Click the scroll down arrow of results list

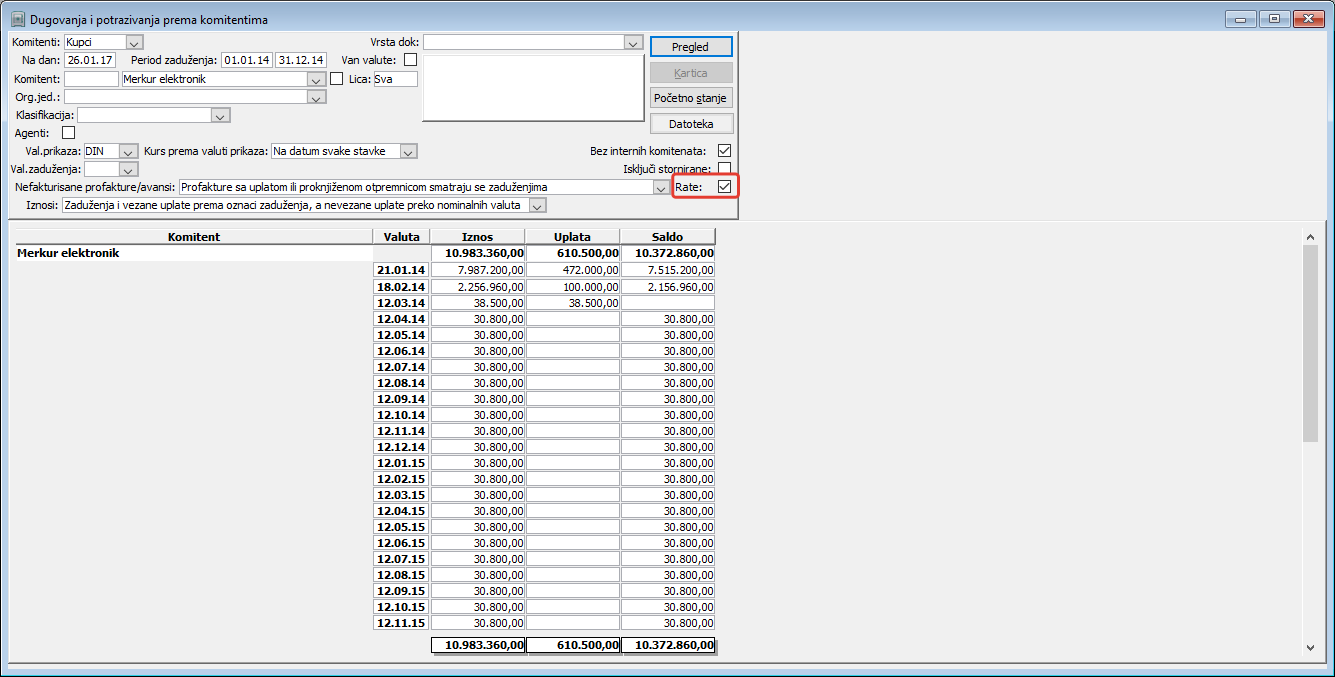pos(1311,648)
